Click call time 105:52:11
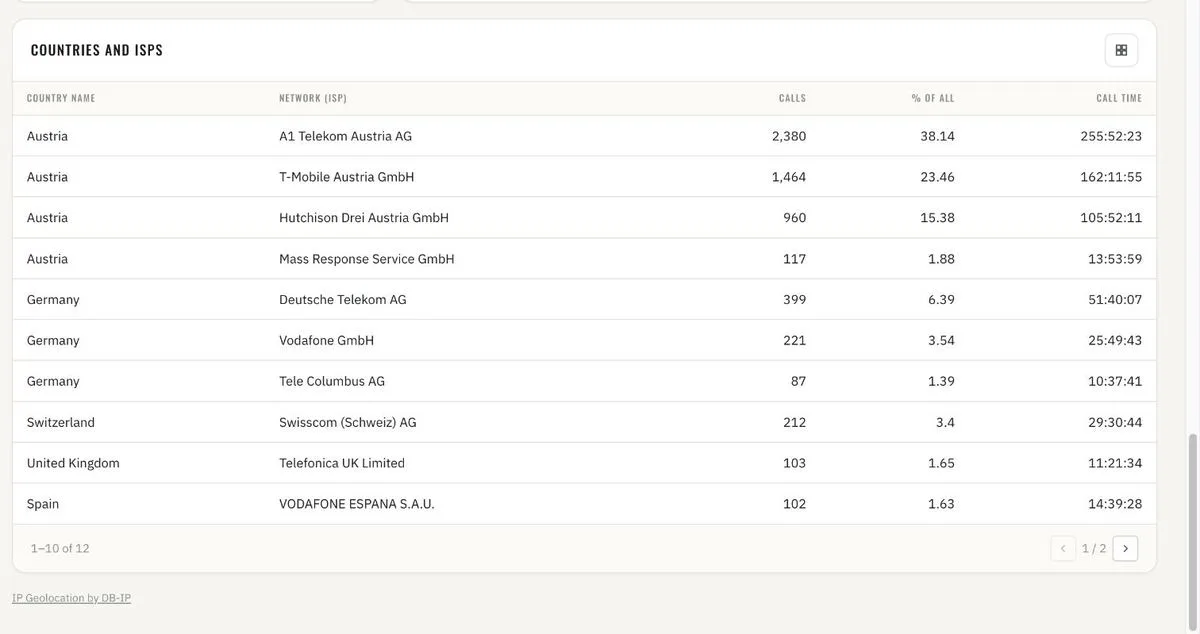Image resolution: width=1200 pixels, height=634 pixels. (1111, 218)
